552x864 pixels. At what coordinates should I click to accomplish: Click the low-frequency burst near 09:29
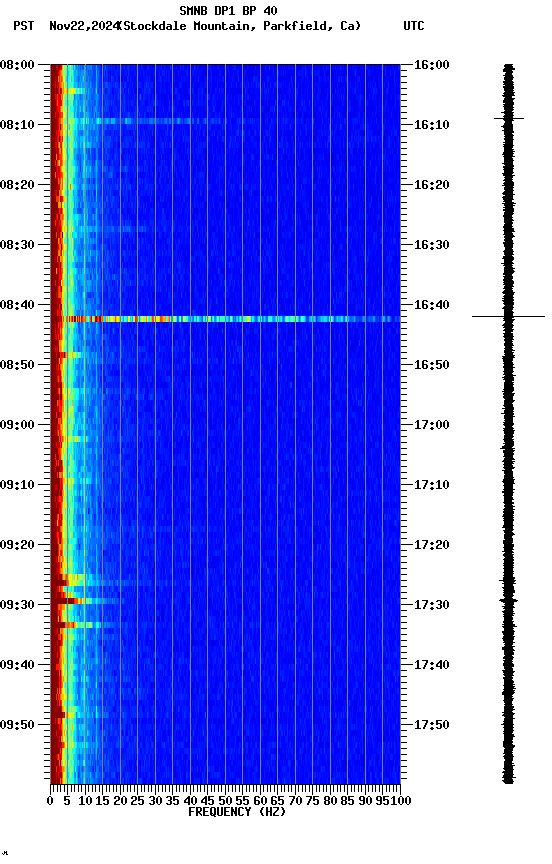83,601
